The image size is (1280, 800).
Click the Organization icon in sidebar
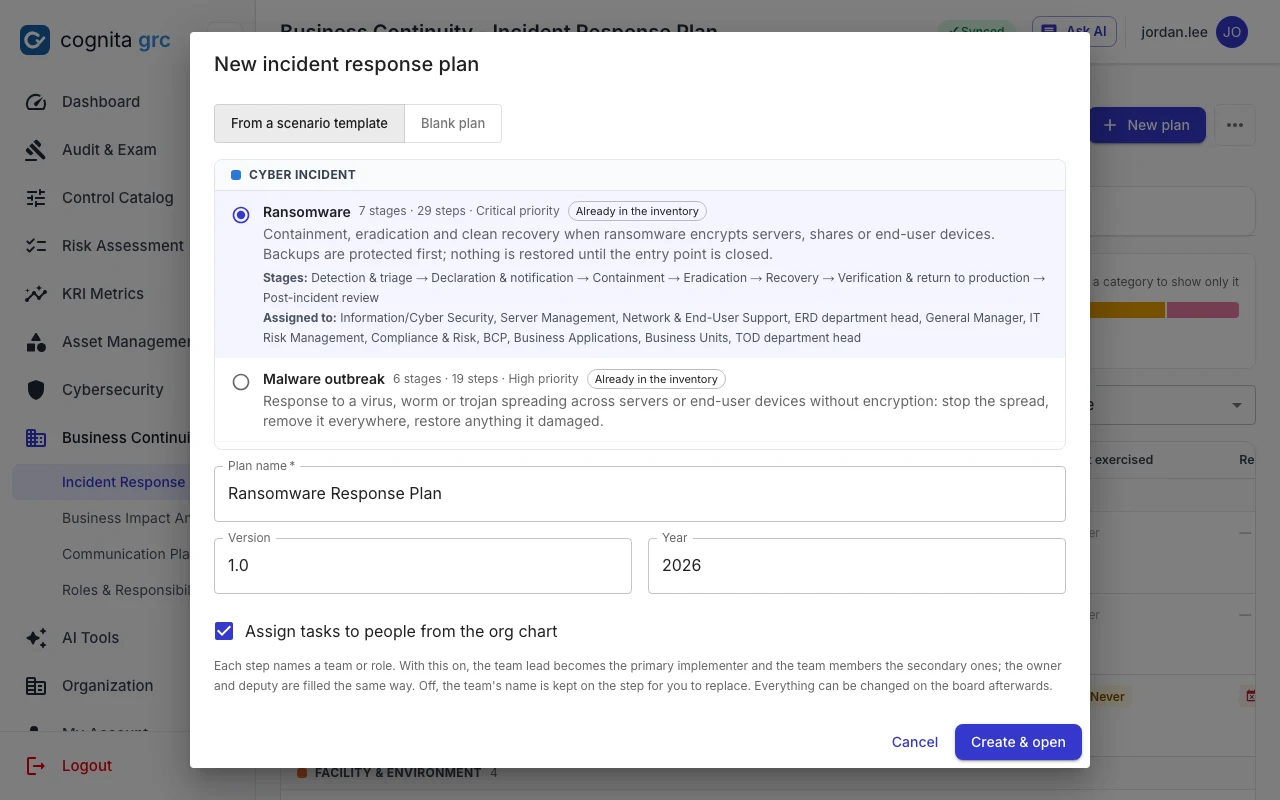[36, 686]
